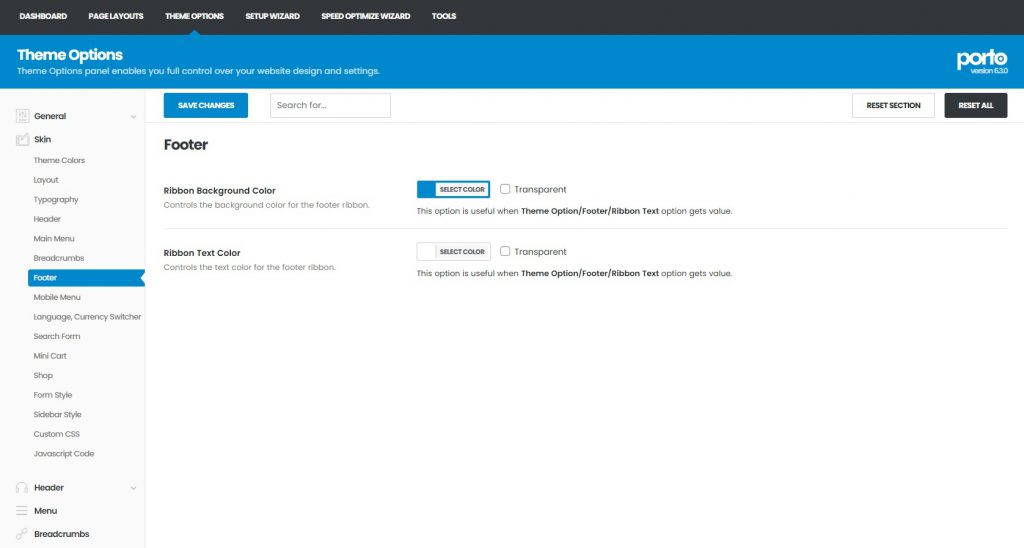Switch to the Page Layouts tab
The image size is (1024, 548).
click(x=116, y=16)
